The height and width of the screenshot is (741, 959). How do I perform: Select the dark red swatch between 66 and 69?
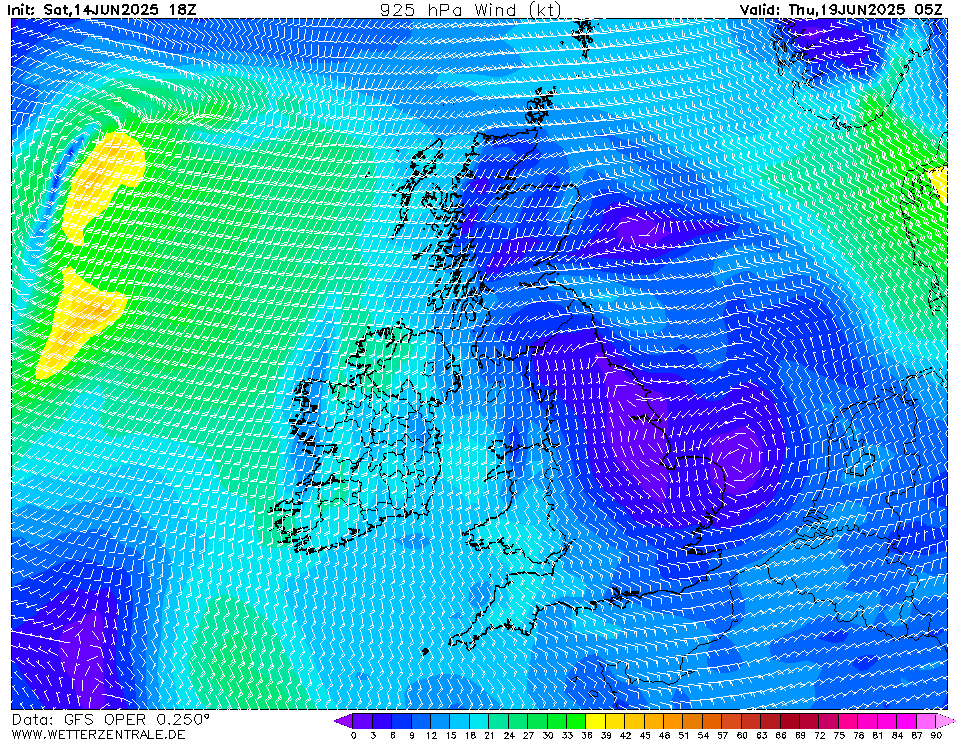point(790,721)
